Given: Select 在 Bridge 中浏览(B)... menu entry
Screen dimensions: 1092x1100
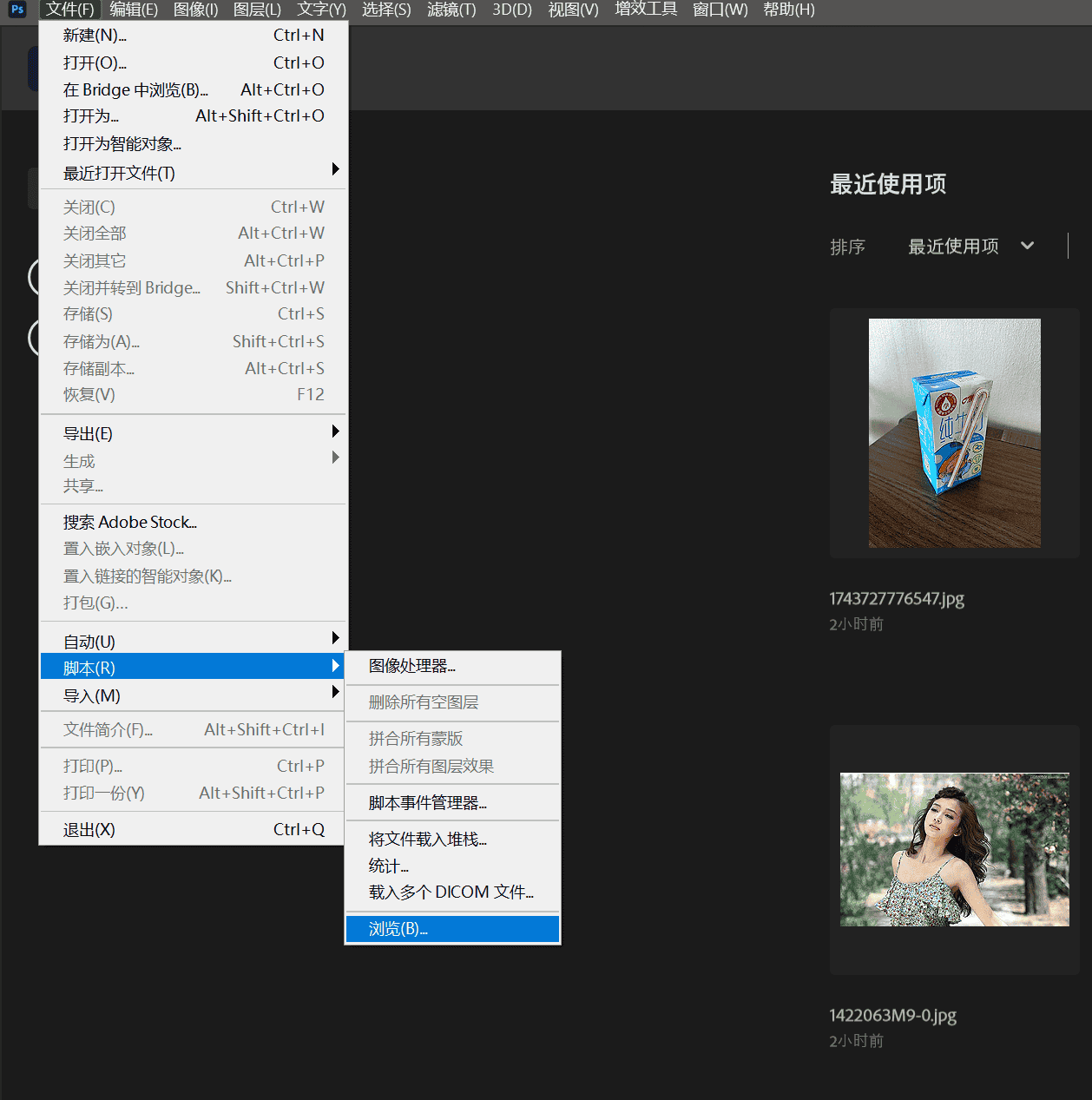Looking at the screenshot, I should click(193, 89).
